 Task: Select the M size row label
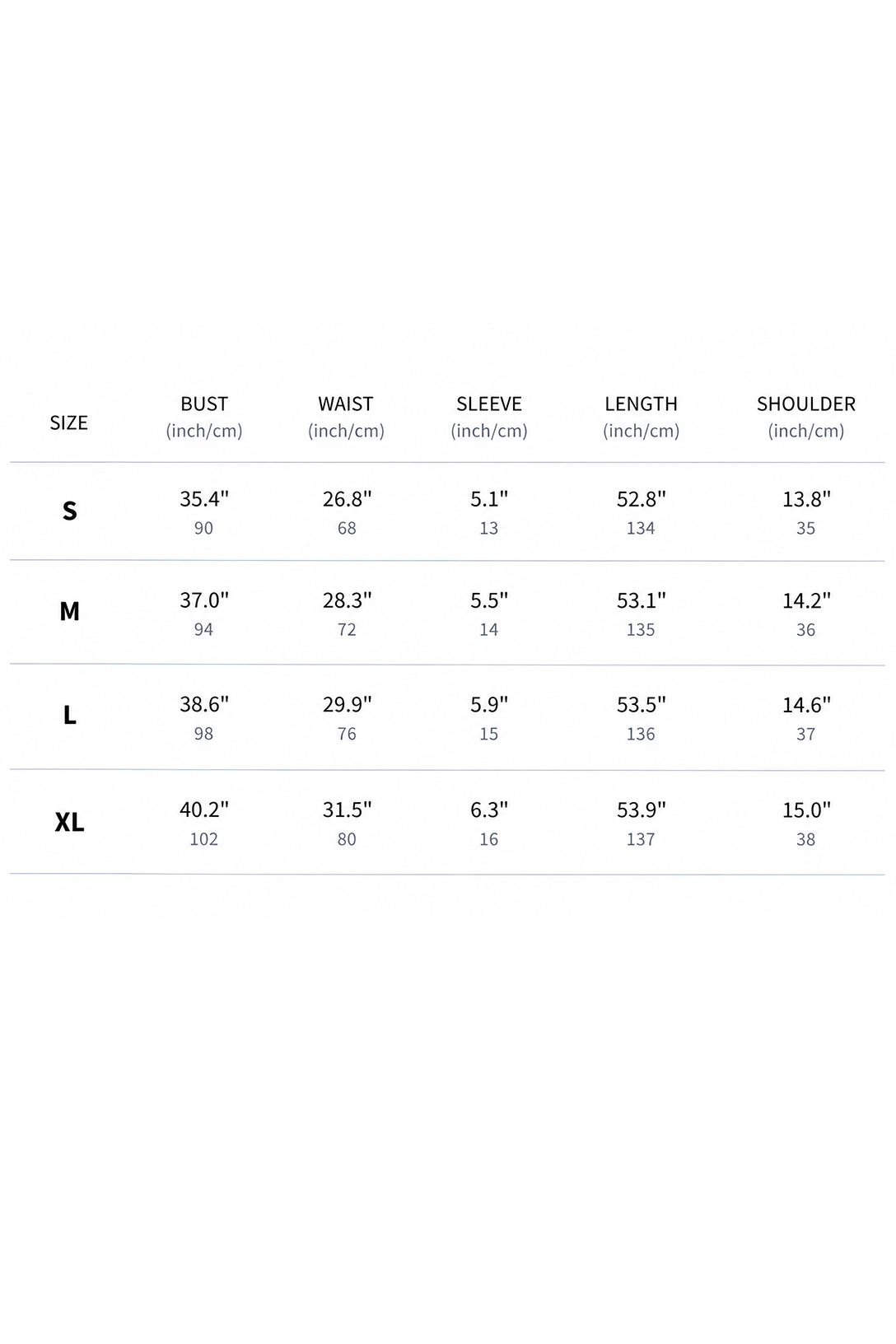tap(70, 611)
